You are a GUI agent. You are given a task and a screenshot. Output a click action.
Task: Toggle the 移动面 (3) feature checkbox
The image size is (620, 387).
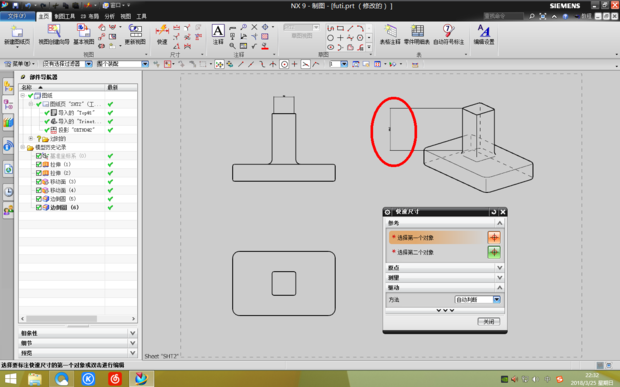pyautogui.click(x=39, y=182)
